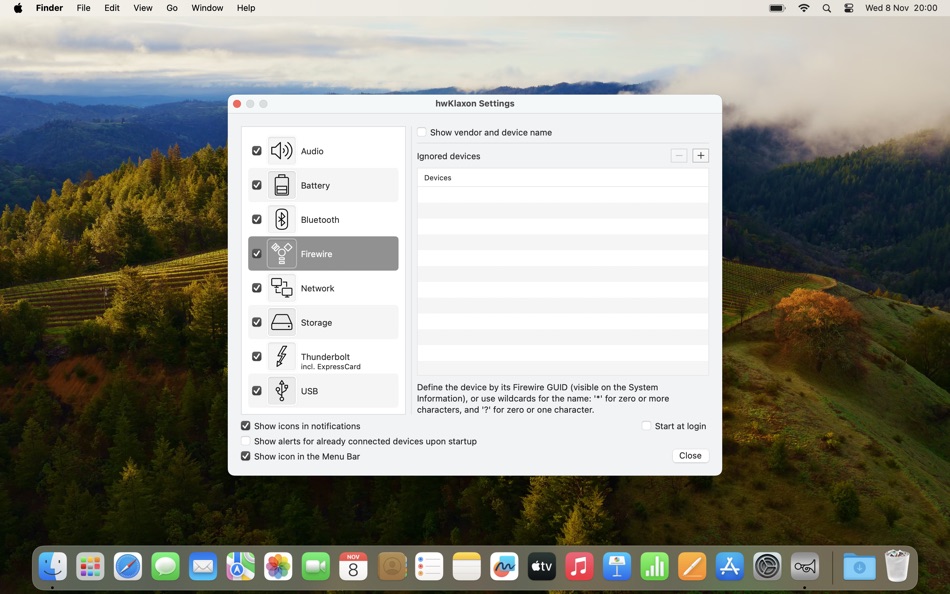Open Apple TV from the Dock

[542, 567]
